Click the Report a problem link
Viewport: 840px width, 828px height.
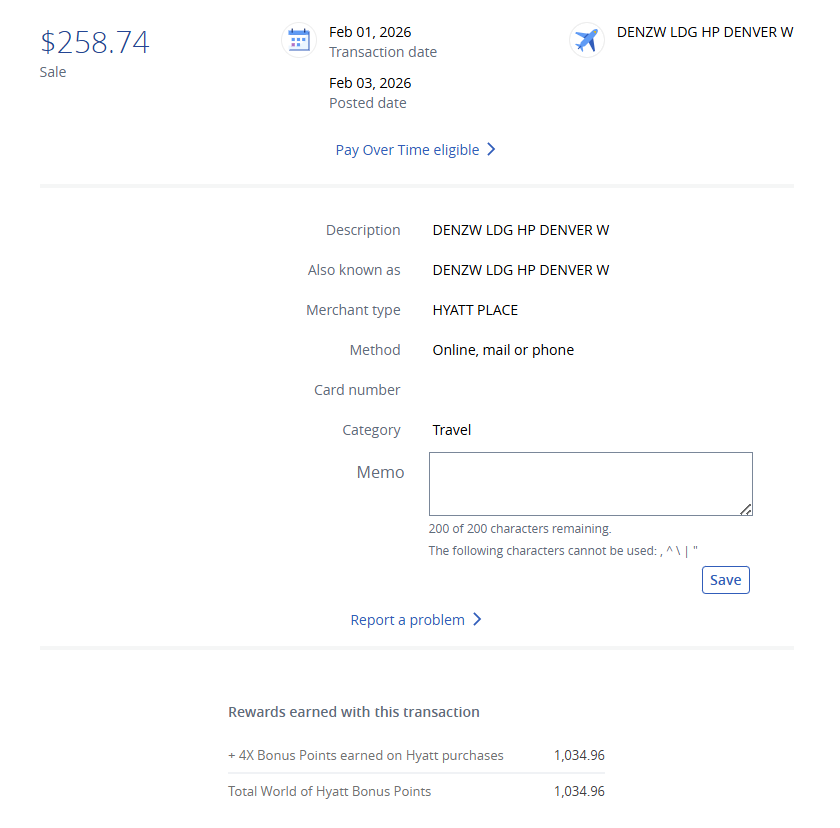405,619
